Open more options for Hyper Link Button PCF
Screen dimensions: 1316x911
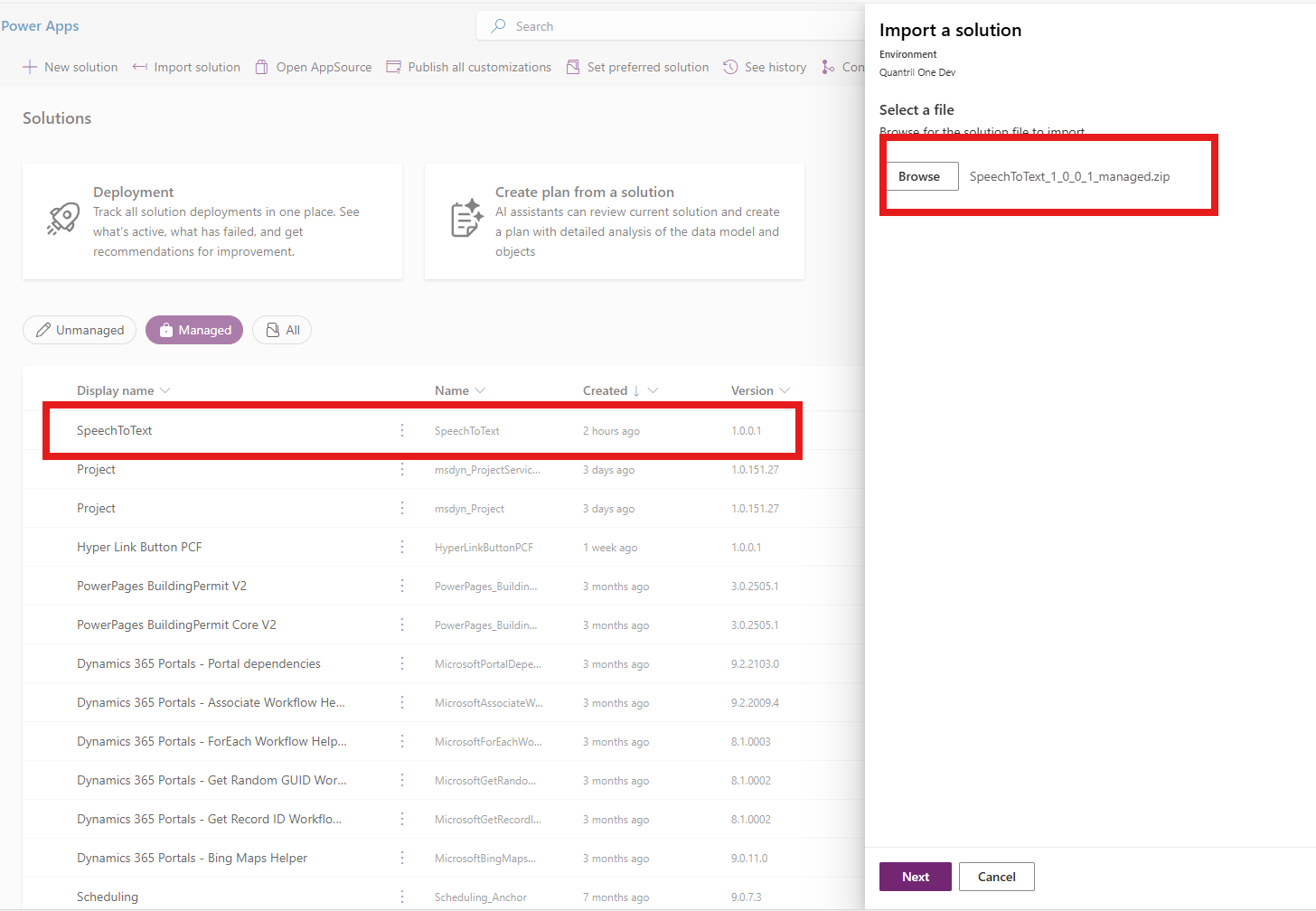(402, 547)
